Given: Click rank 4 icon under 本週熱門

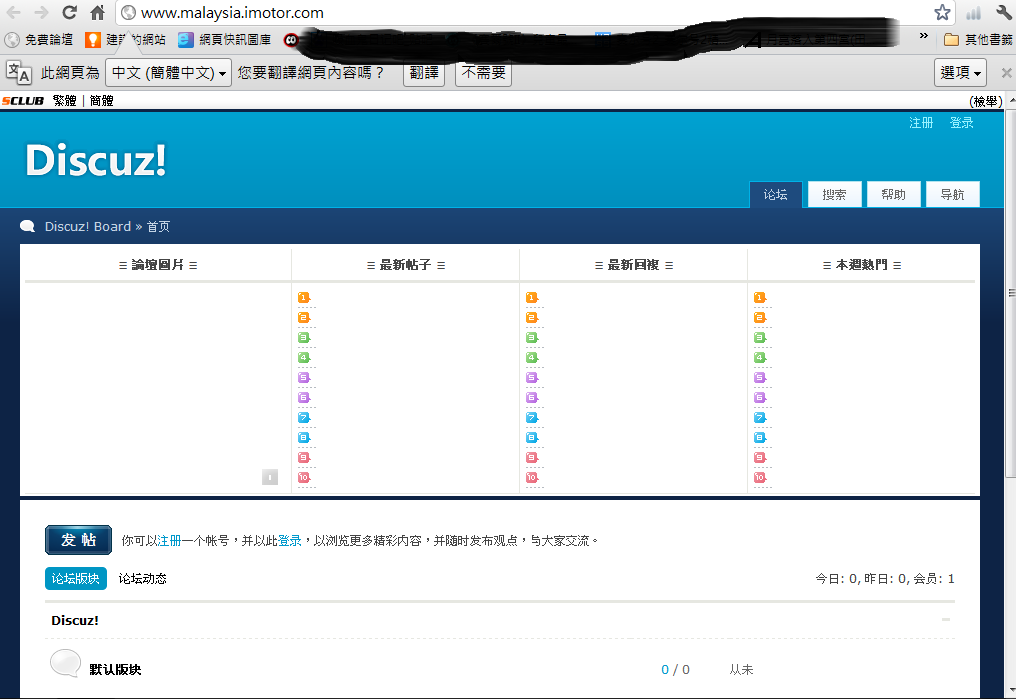Looking at the screenshot, I should pos(760,358).
